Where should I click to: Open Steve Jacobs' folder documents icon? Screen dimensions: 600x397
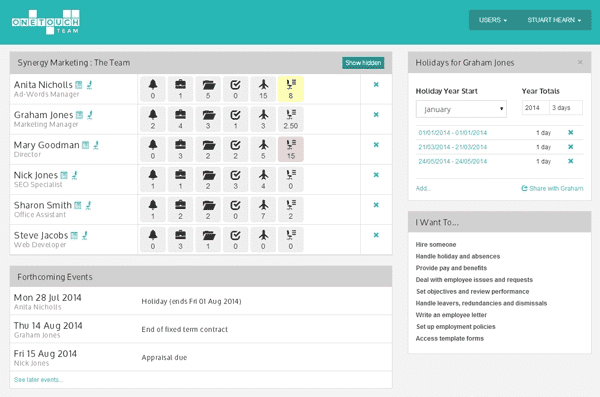(x=208, y=240)
